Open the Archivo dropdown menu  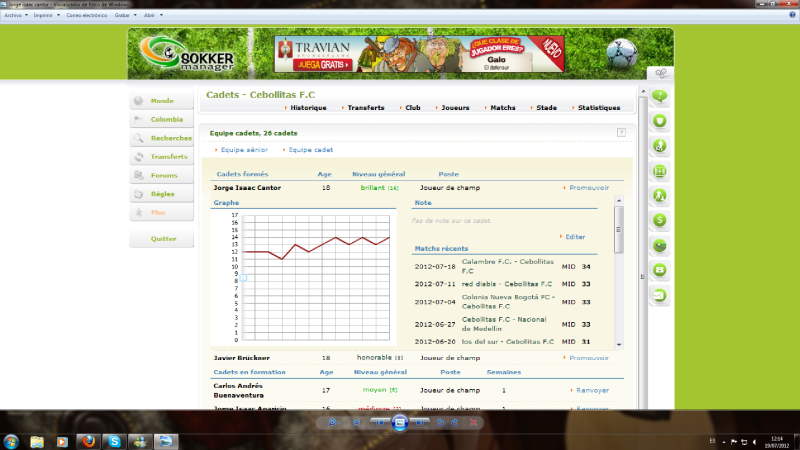(16, 16)
